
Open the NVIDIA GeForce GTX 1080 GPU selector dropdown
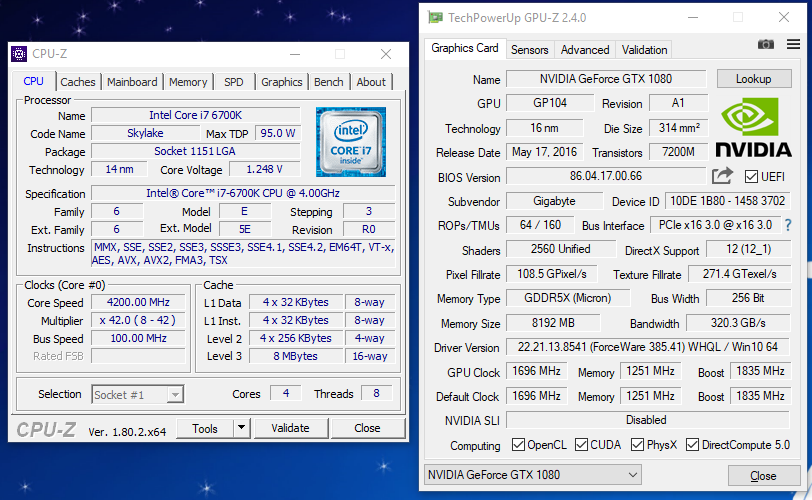(x=533, y=475)
